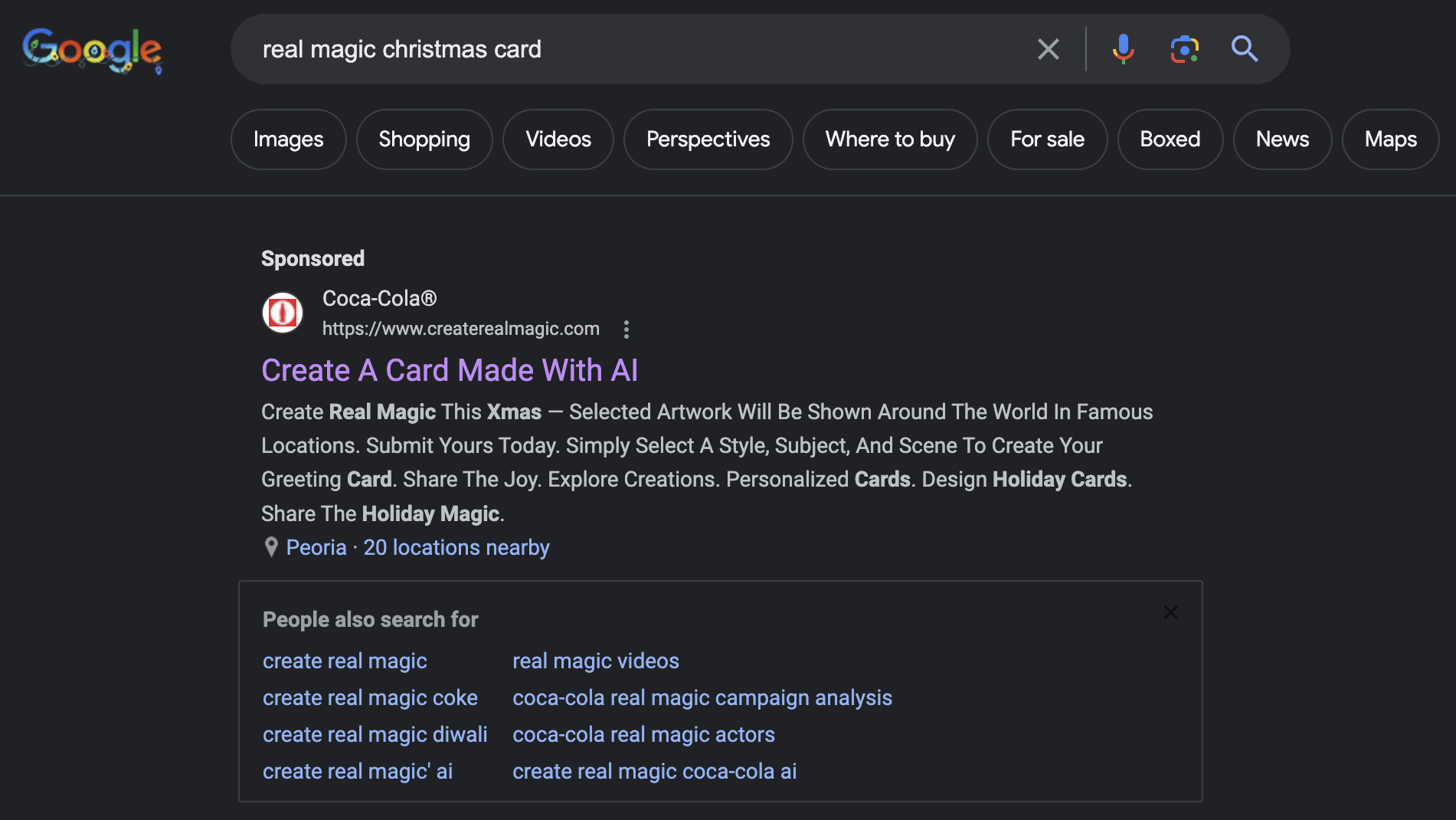Switch to the Images results tab
This screenshot has width=1456, height=820.
(x=288, y=139)
